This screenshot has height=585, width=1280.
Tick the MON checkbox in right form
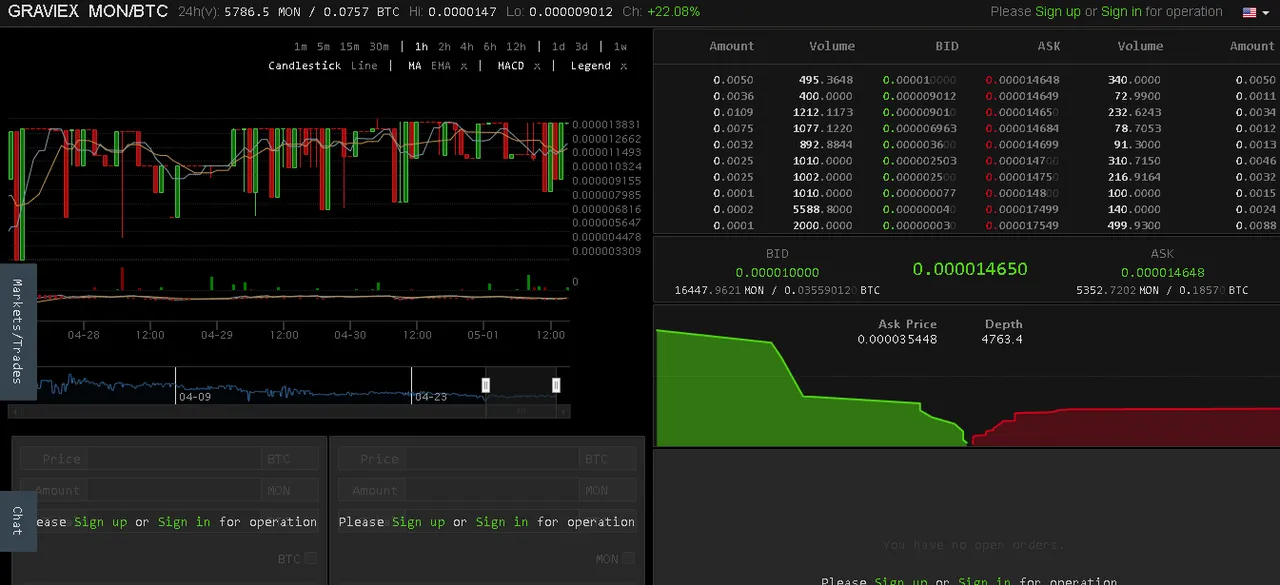click(x=628, y=558)
